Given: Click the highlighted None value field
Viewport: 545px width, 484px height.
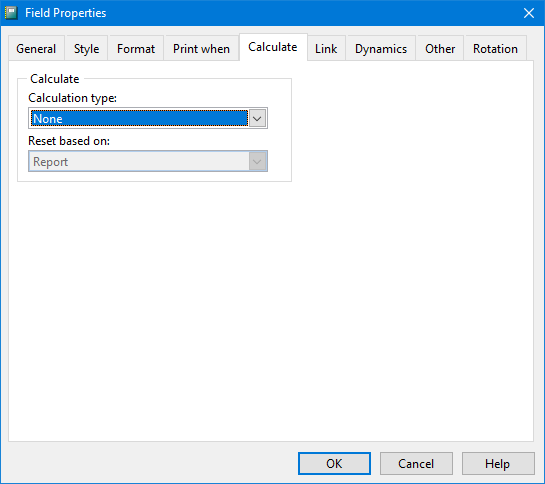Looking at the screenshot, I should point(139,118).
